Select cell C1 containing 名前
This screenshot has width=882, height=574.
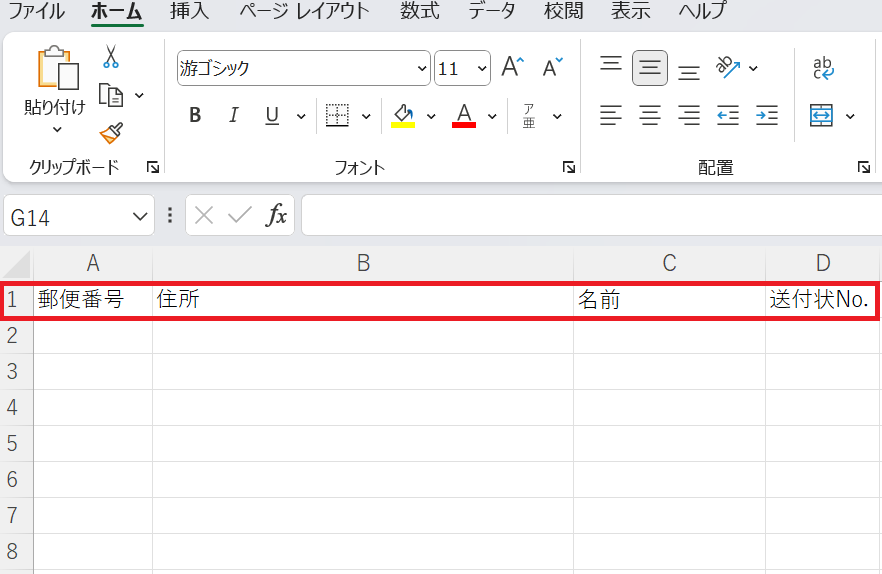click(669, 300)
